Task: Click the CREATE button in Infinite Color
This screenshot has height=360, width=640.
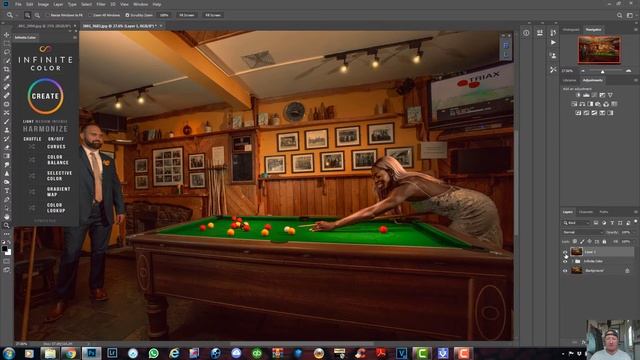Action: (45, 96)
